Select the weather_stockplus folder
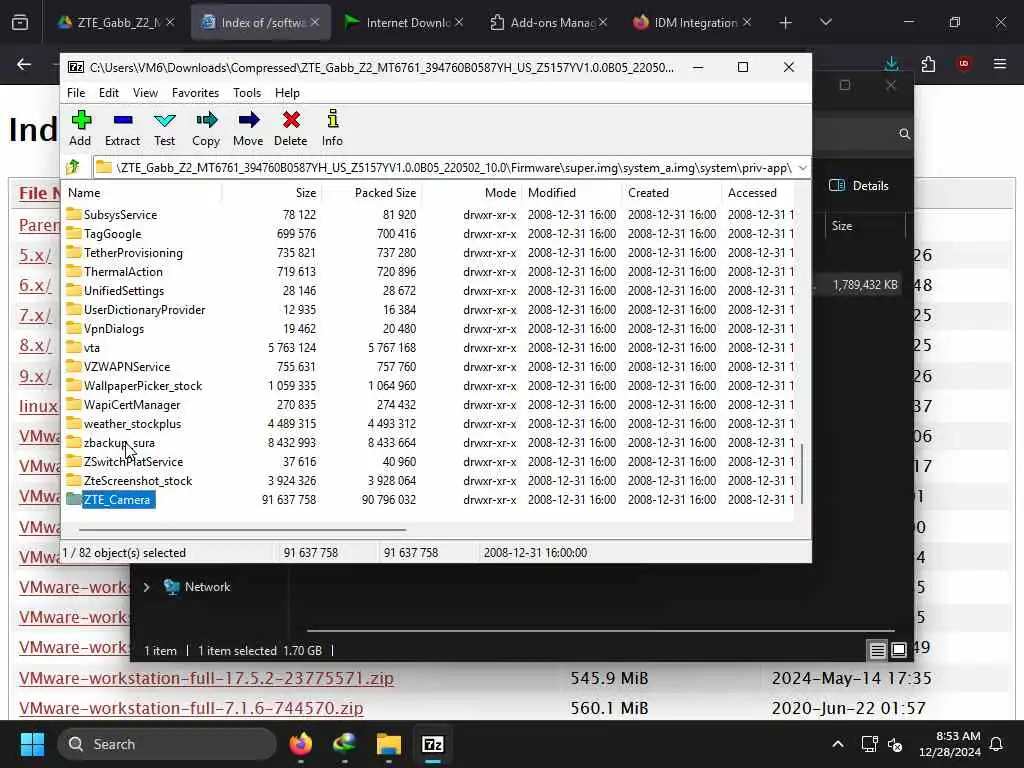 coord(132,423)
